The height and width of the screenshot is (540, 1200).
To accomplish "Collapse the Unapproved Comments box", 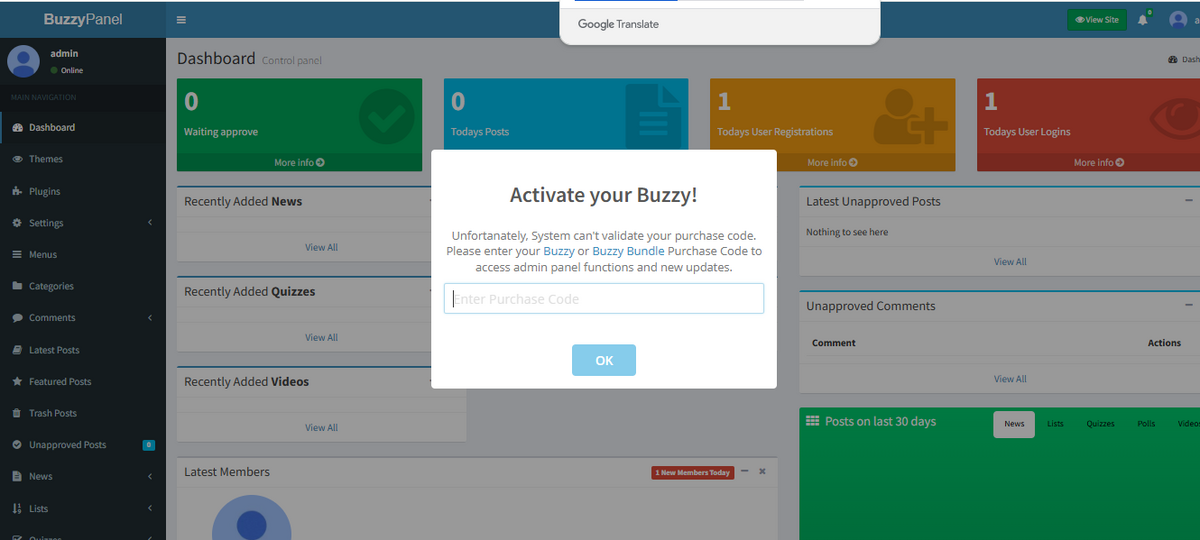I will click(1189, 305).
